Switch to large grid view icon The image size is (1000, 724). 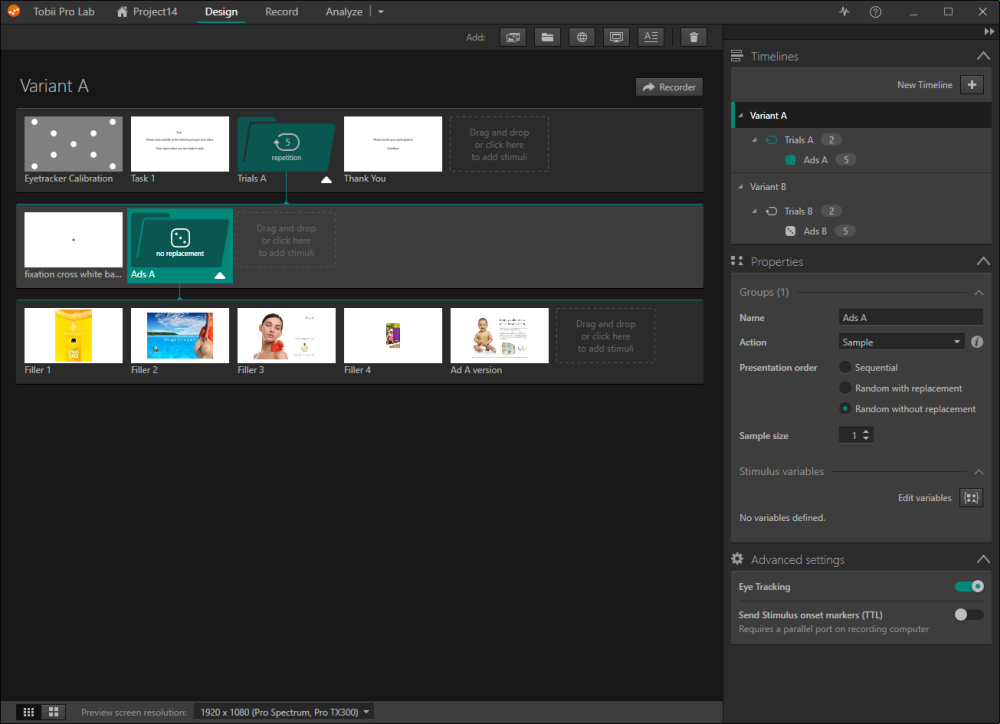coord(54,712)
